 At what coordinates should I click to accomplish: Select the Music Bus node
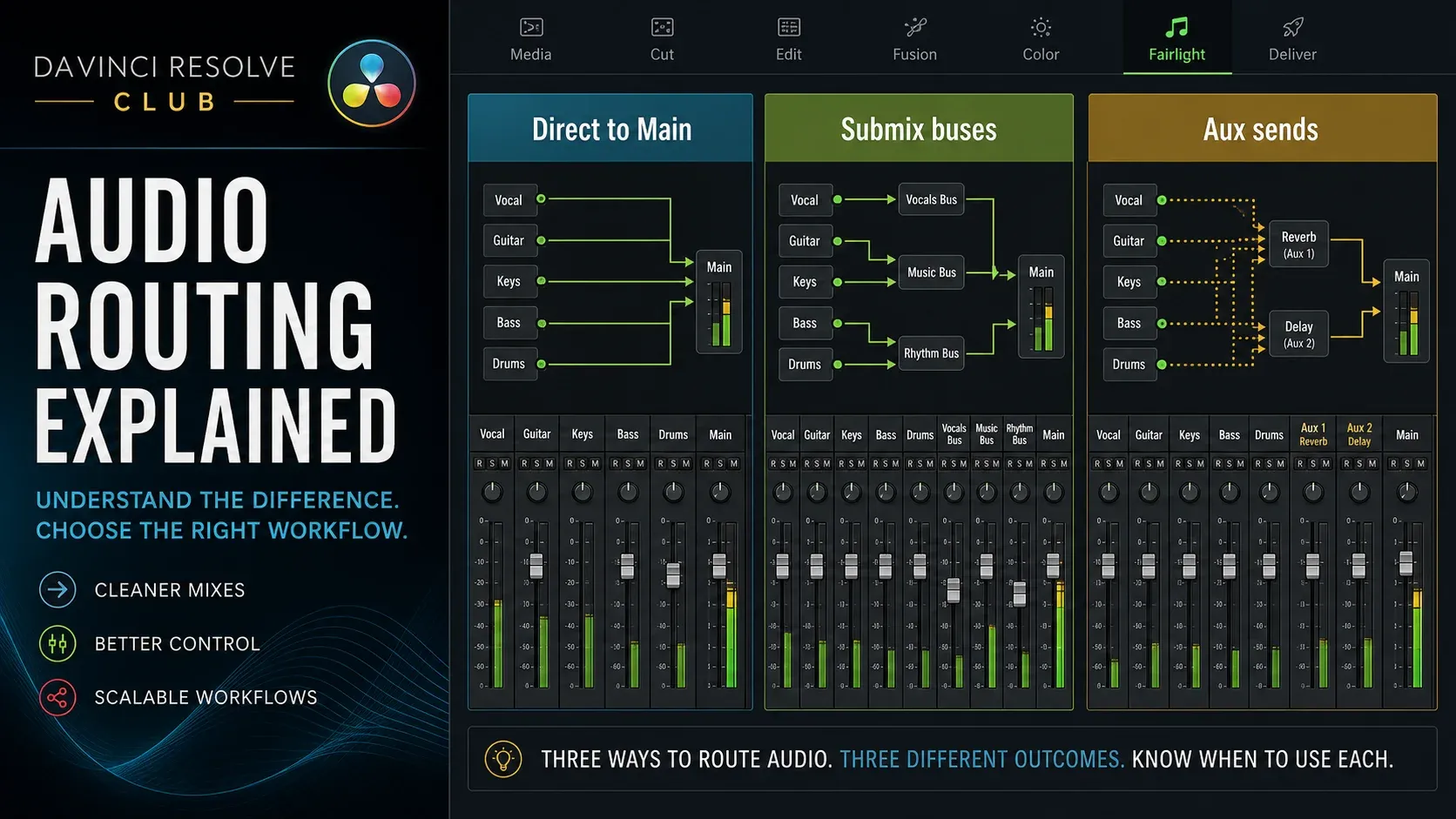click(x=931, y=272)
